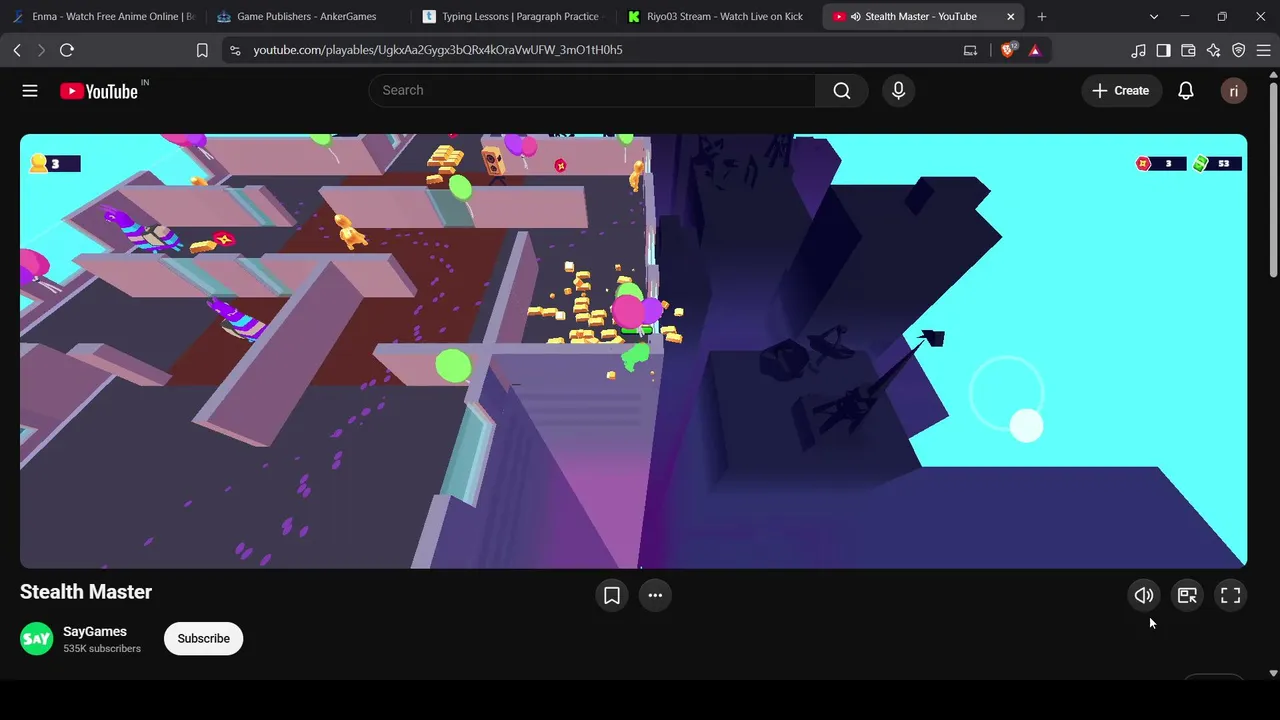Switch the game to miniplayer mode

click(1187, 596)
